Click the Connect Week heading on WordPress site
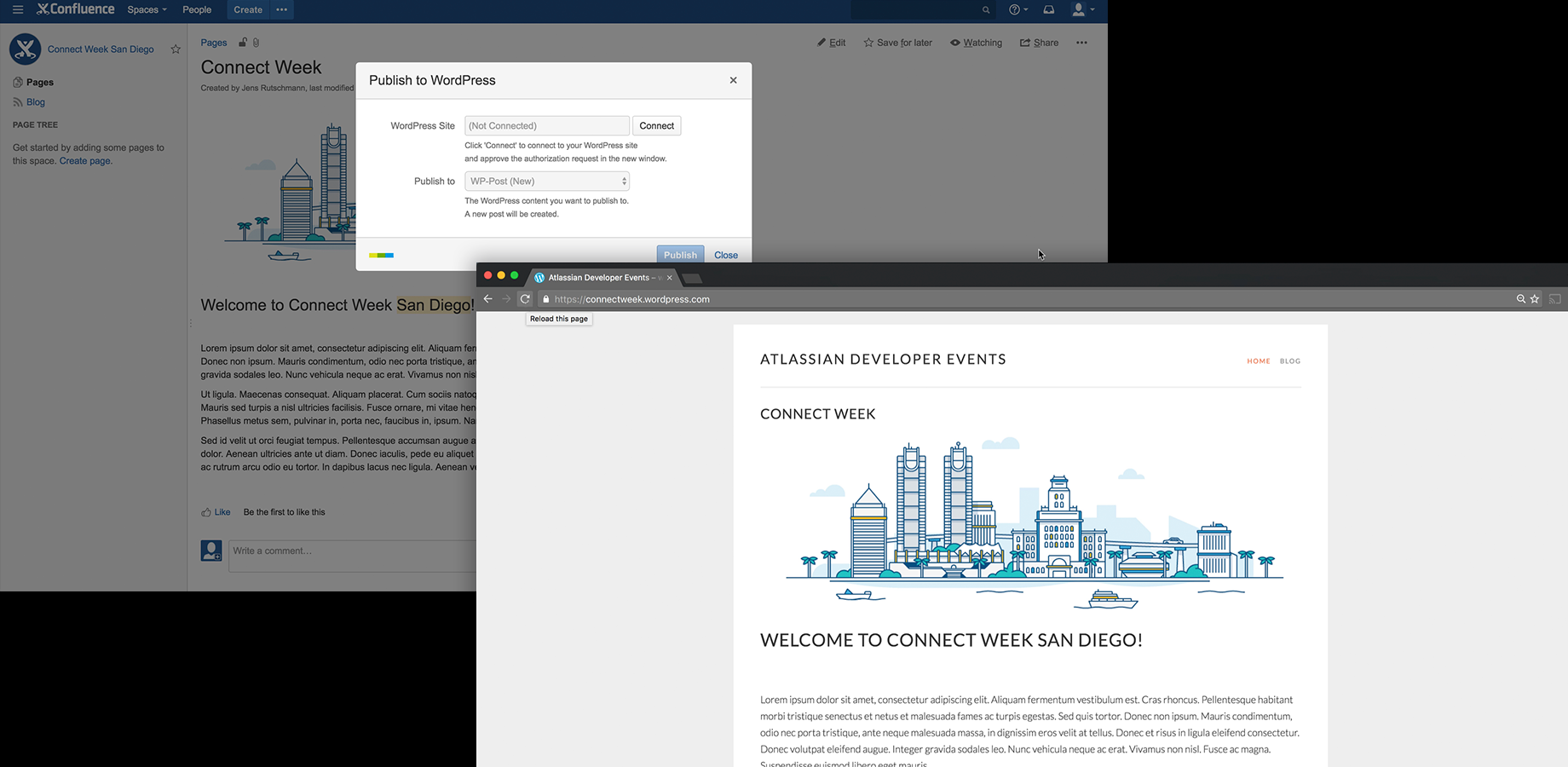This screenshot has height=767, width=1568. [x=818, y=414]
